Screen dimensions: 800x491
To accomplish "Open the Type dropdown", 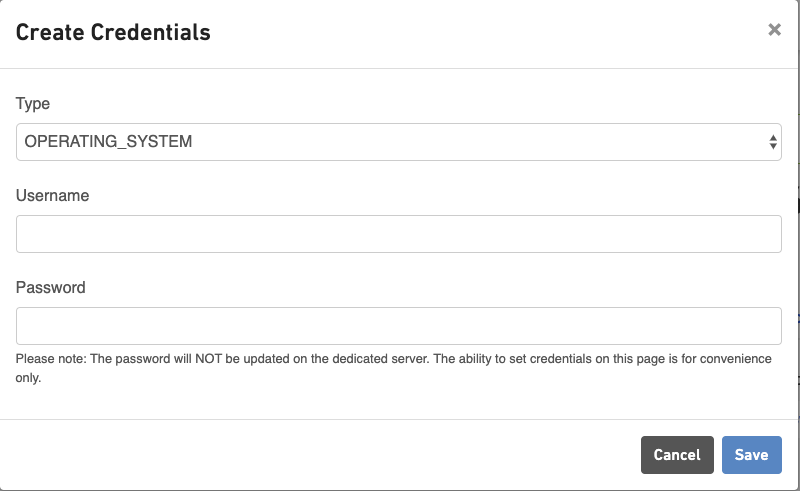I will pos(398,142).
